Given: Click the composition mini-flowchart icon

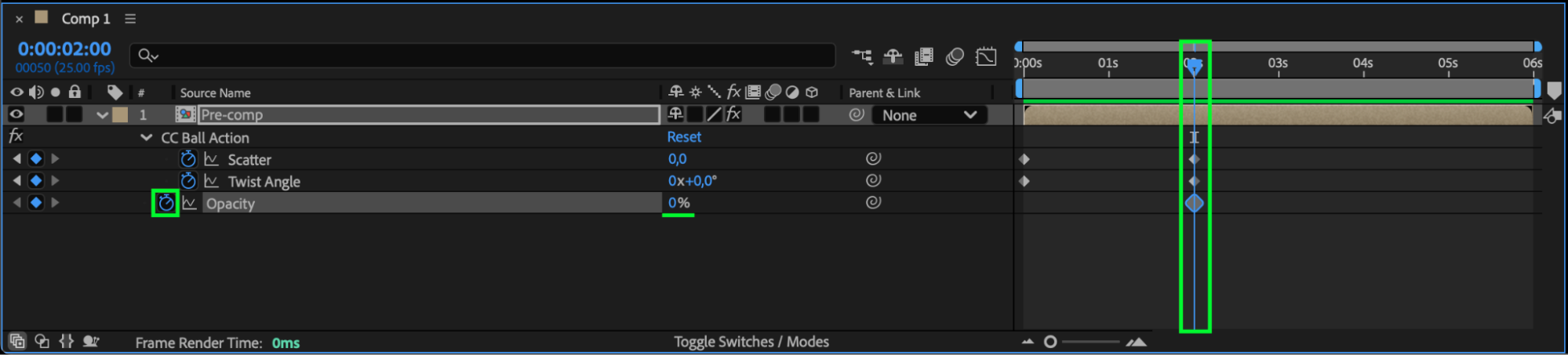Looking at the screenshot, I should pyautogui.click(x=862, y=56).
